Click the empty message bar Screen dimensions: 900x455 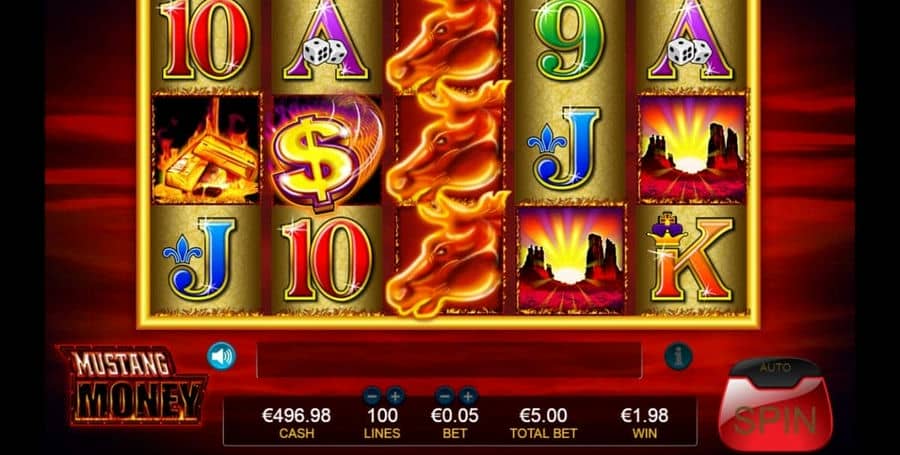coord(449,360)
